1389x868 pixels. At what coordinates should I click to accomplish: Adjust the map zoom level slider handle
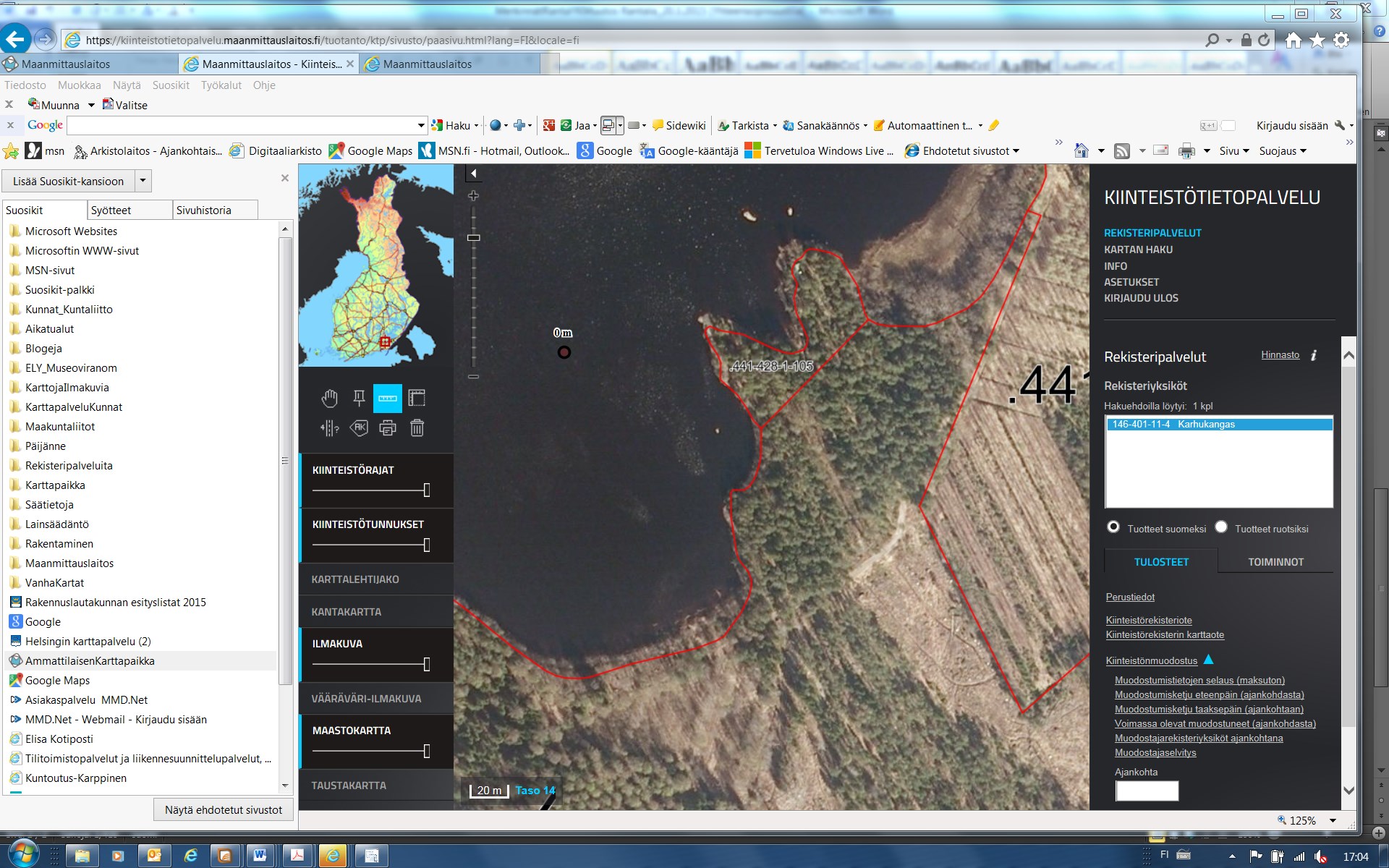pyautogui.click(x=473, y=238)
